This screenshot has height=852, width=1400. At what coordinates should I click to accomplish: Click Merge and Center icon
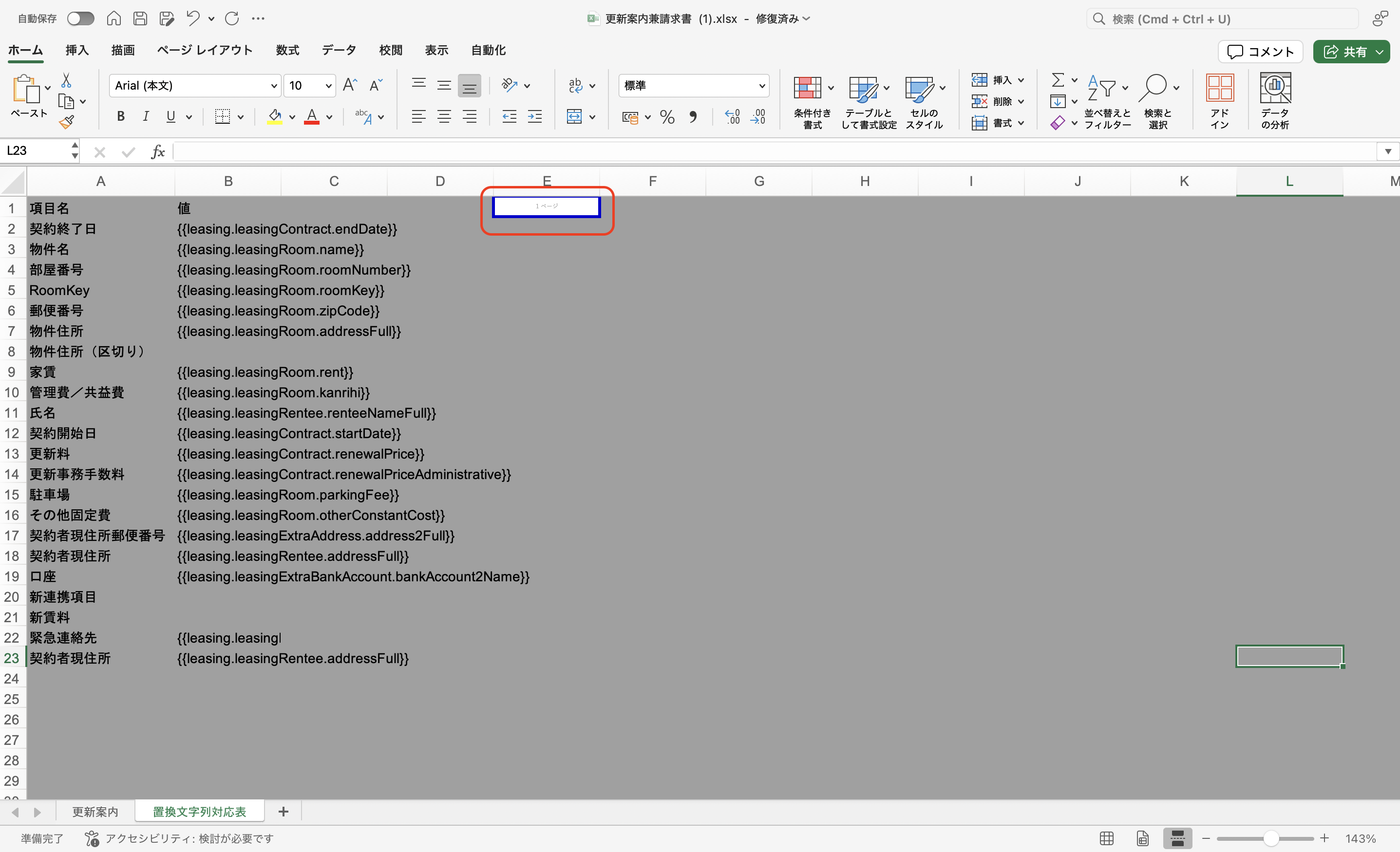point(574,117)
